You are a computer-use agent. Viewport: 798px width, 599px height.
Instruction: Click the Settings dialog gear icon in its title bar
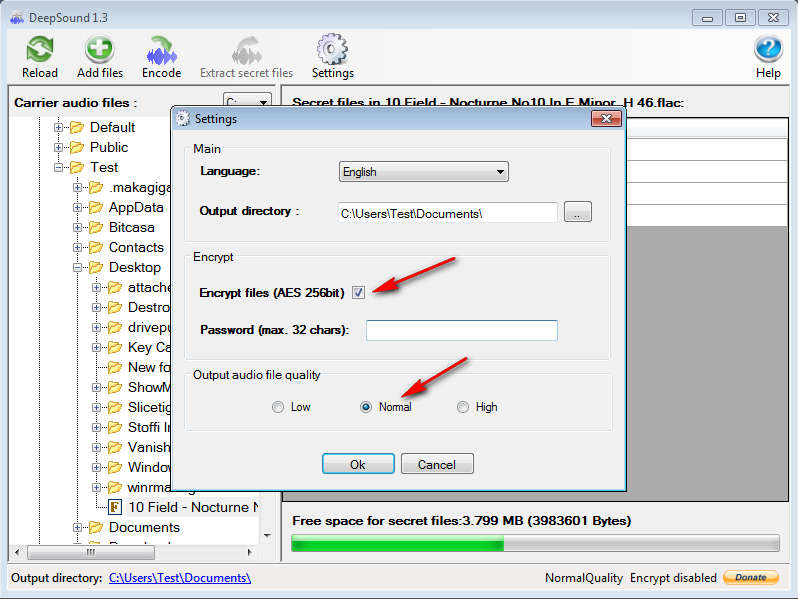coord(182,119)
